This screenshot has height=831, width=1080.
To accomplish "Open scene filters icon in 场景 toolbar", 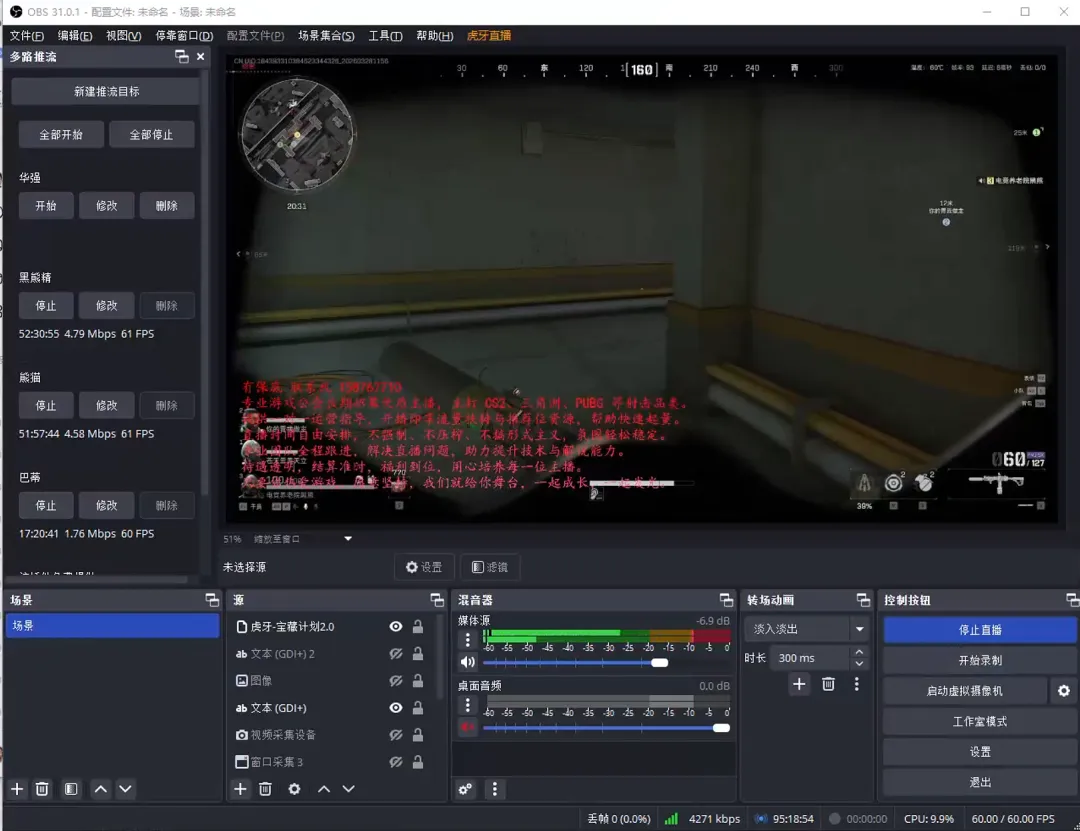I will pos(70,789).
